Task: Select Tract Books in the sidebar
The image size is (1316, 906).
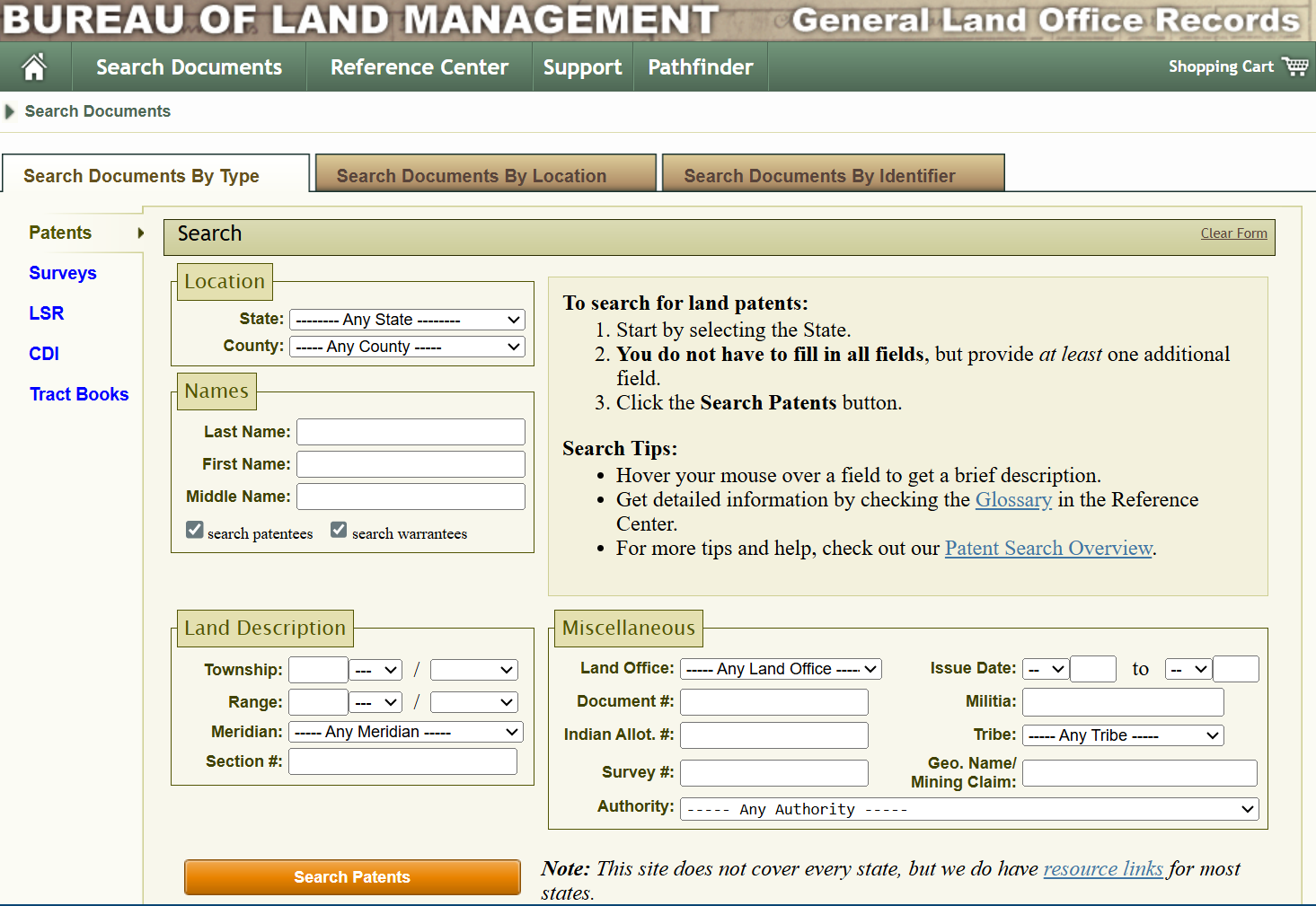Action: [x=79, y=394]
